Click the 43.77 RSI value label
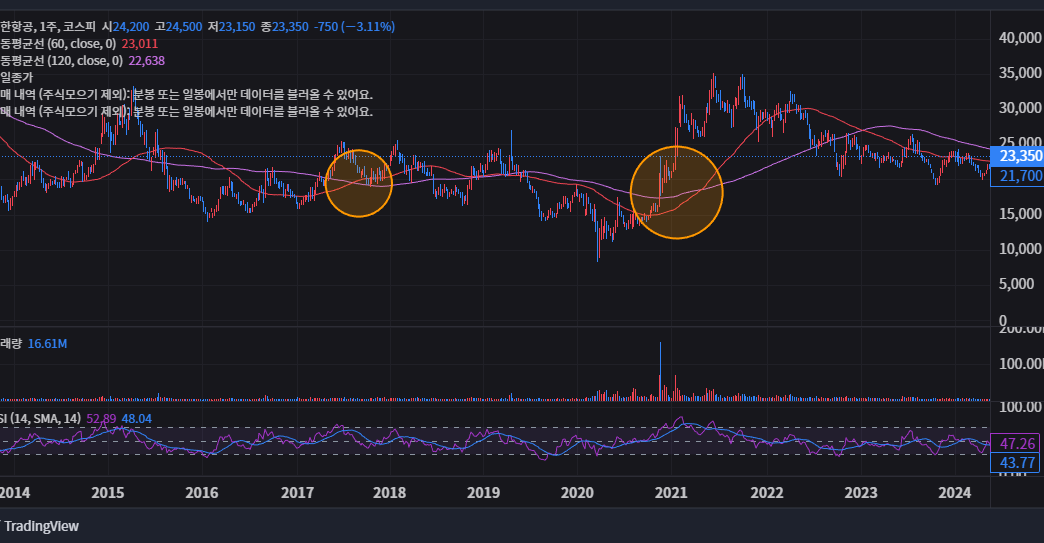Screen dimensions: 1044x543 pyautogui.click(x=1016, y=462)
